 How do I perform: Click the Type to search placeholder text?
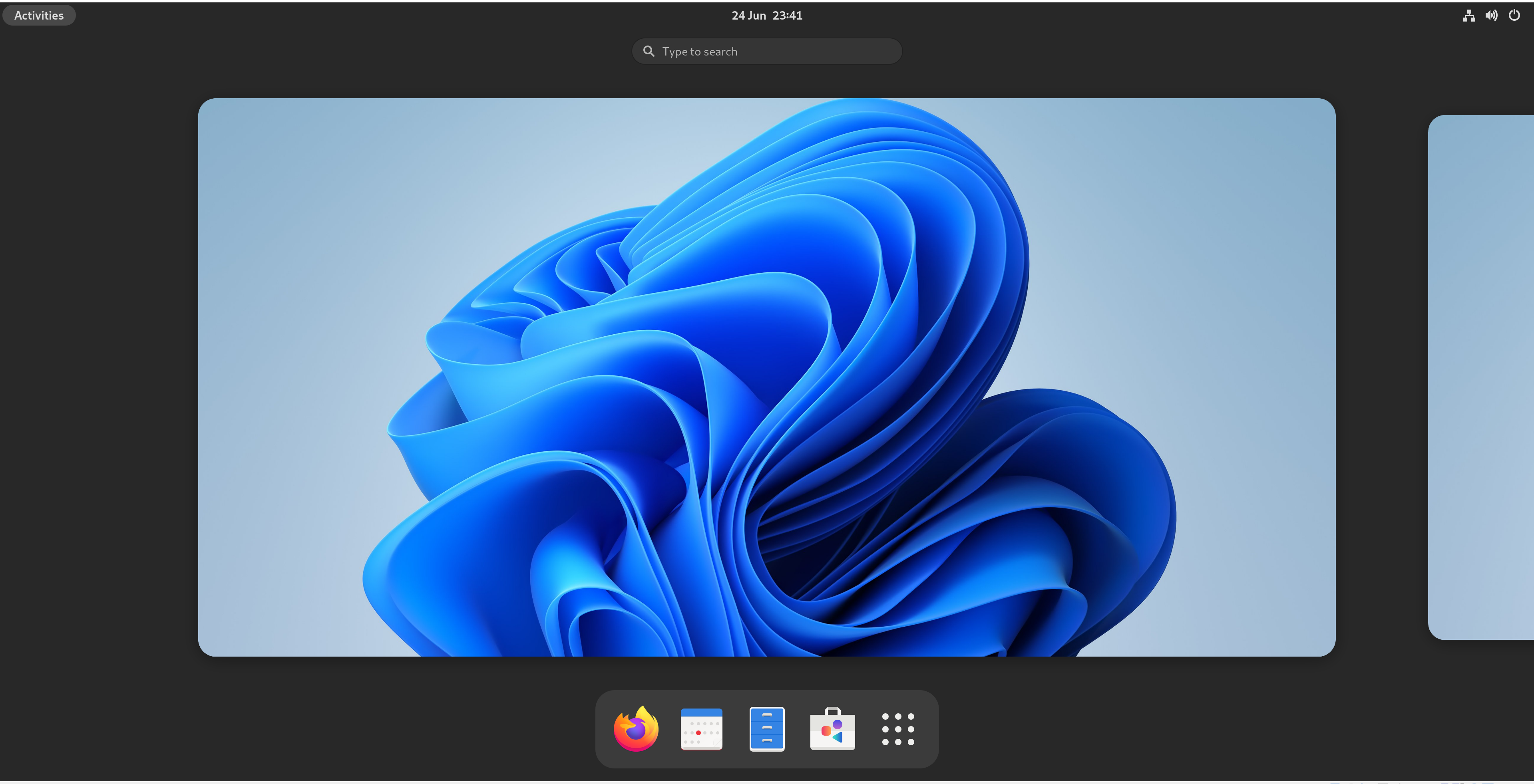pyautogui.click(x=700, y=52)
